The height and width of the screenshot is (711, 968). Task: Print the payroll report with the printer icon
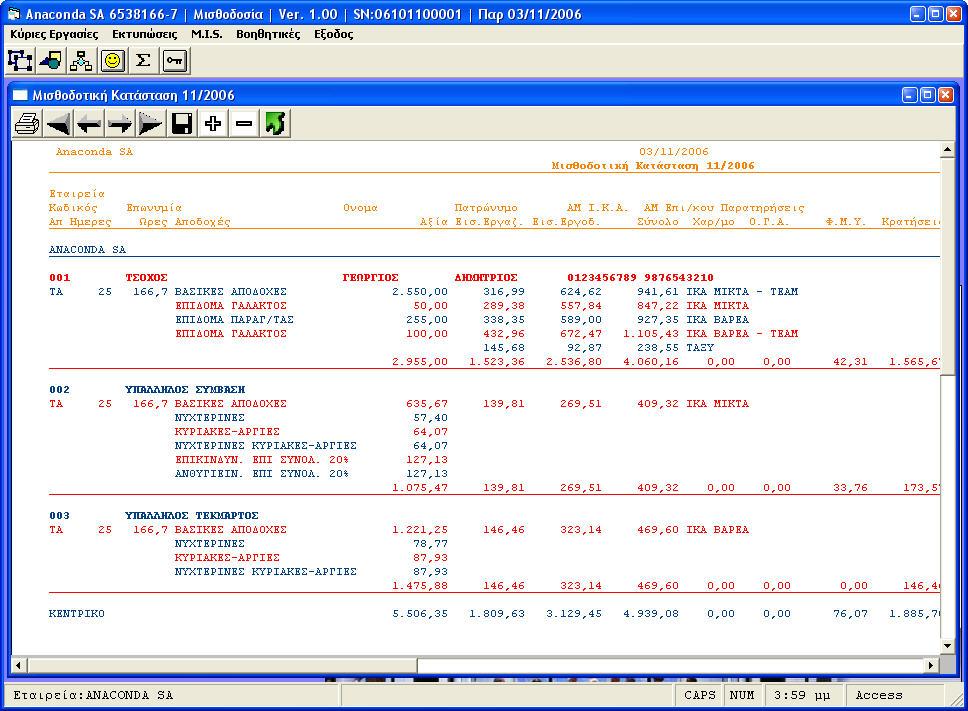(27, 124)
